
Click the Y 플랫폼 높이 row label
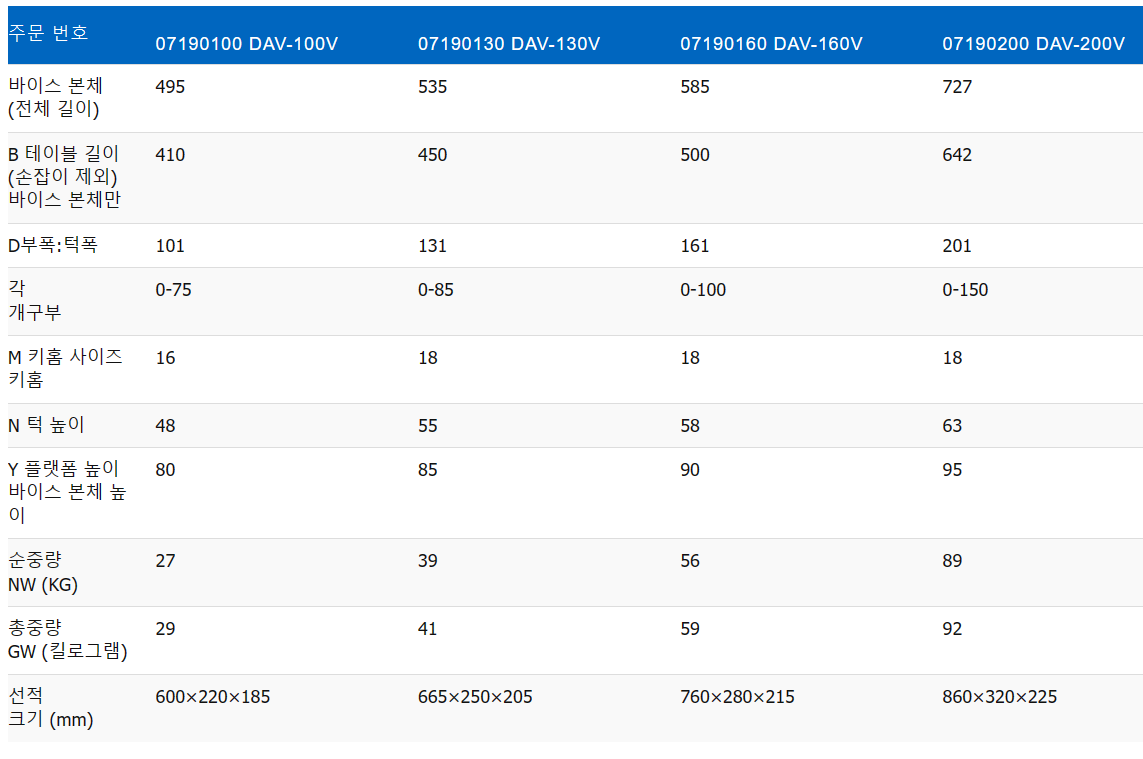pos(66,492)
